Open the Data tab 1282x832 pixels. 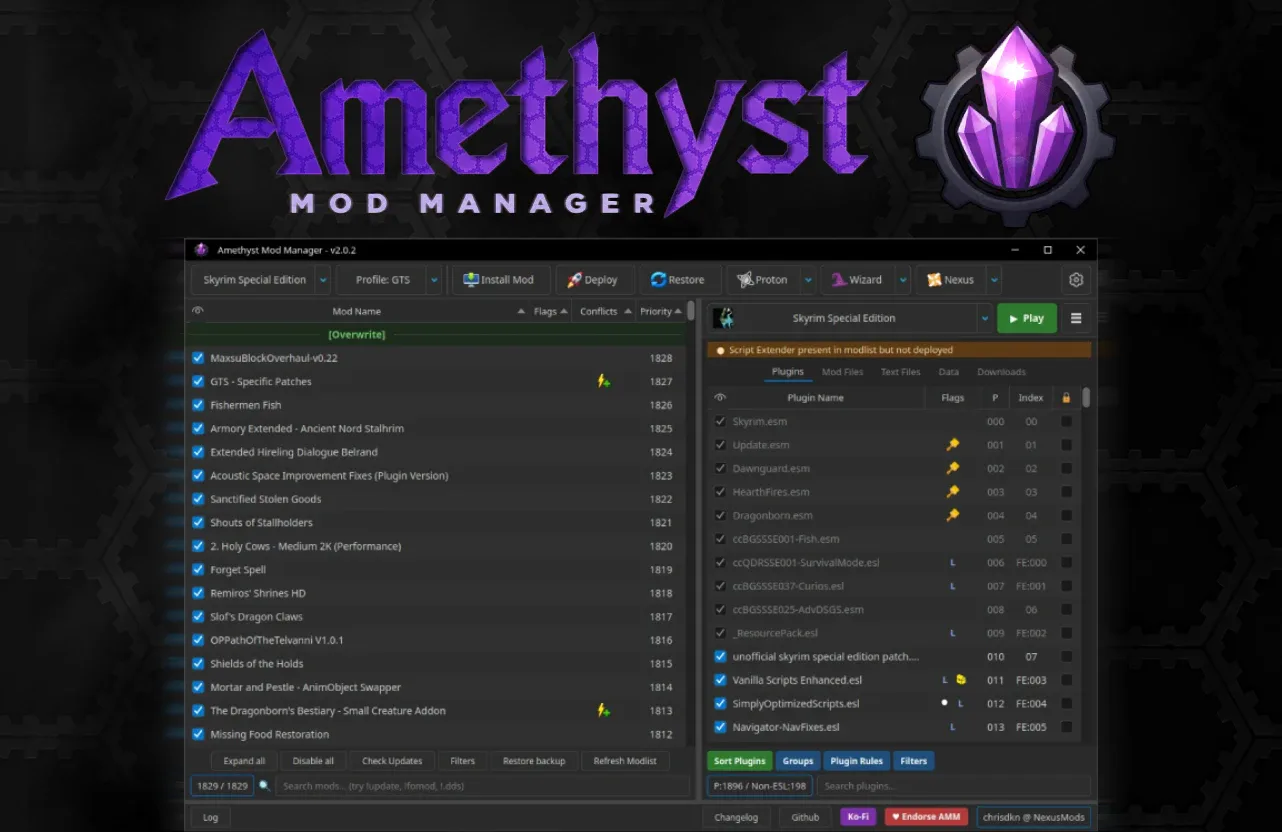[949, 372]
